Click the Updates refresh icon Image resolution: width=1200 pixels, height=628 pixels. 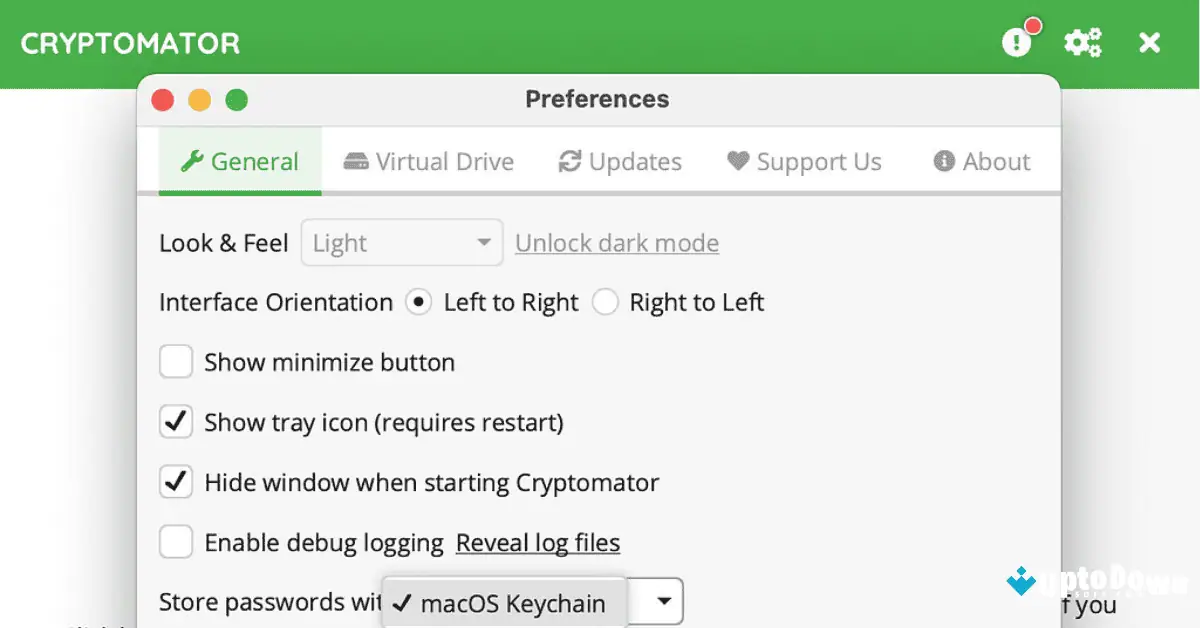[568, 161]
